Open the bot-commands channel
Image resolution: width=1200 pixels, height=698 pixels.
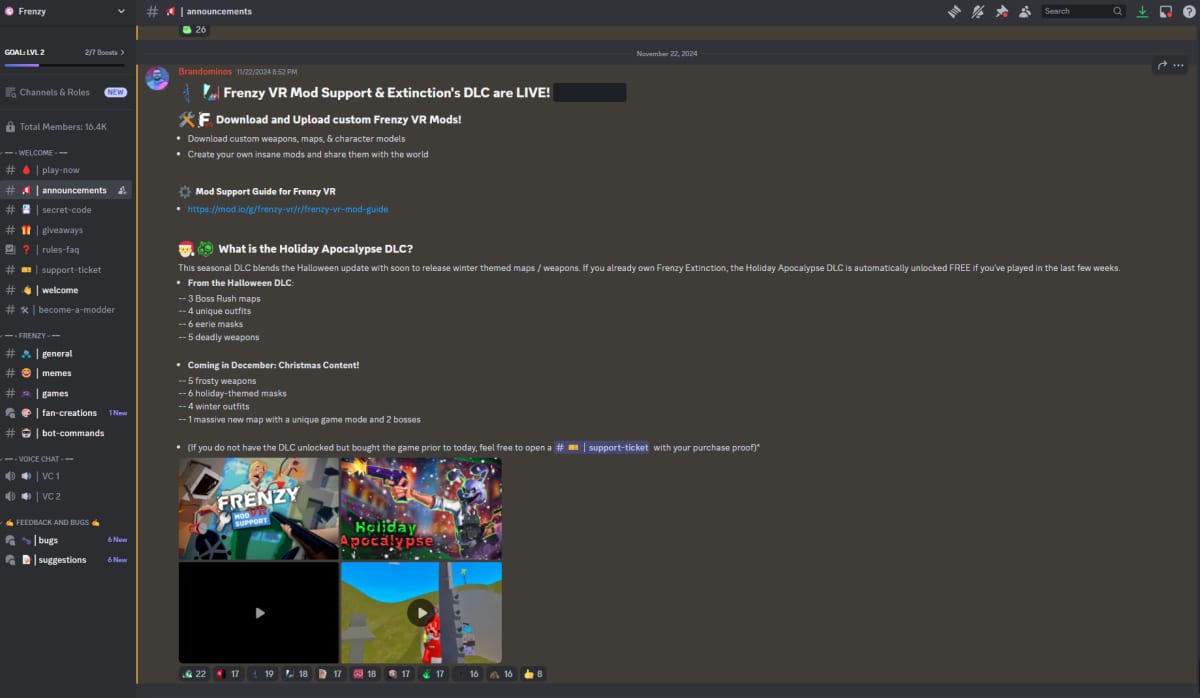click(x=67, y=433)
